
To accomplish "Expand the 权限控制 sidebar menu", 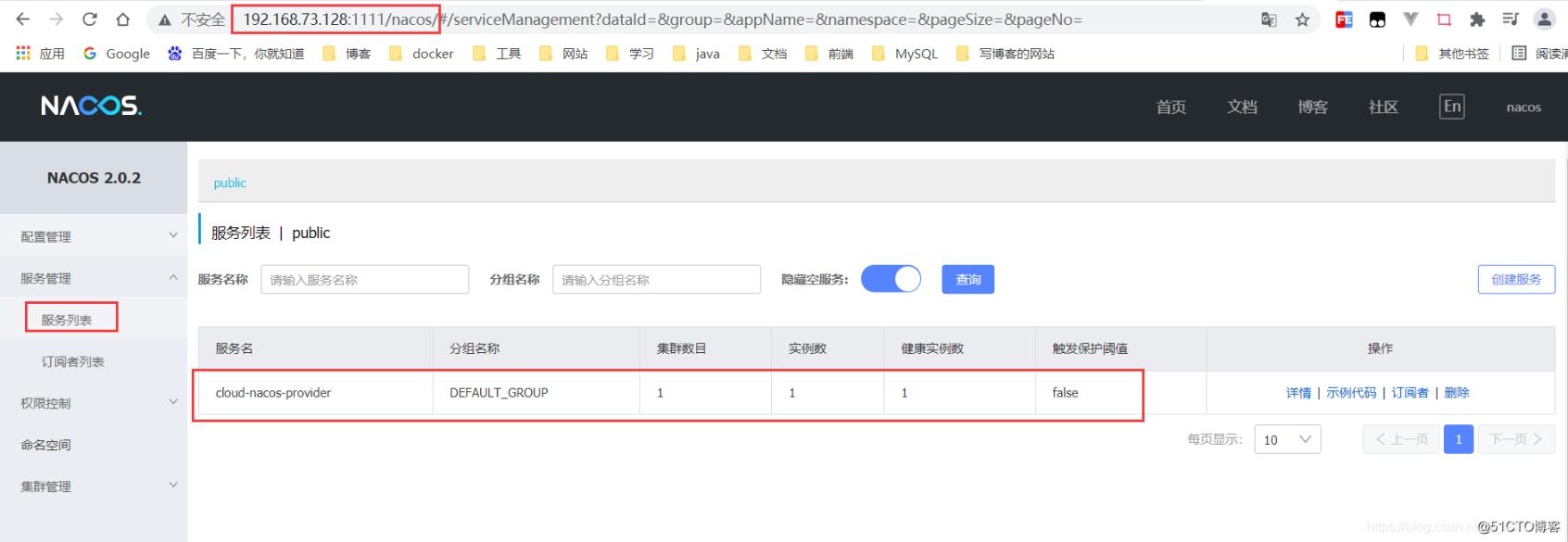I will 94,403.
